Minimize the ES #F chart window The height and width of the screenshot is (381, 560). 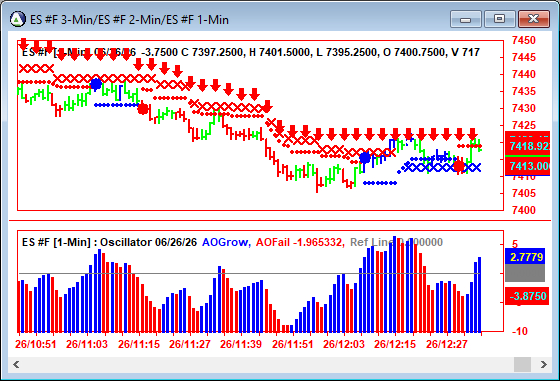(466, 19)
